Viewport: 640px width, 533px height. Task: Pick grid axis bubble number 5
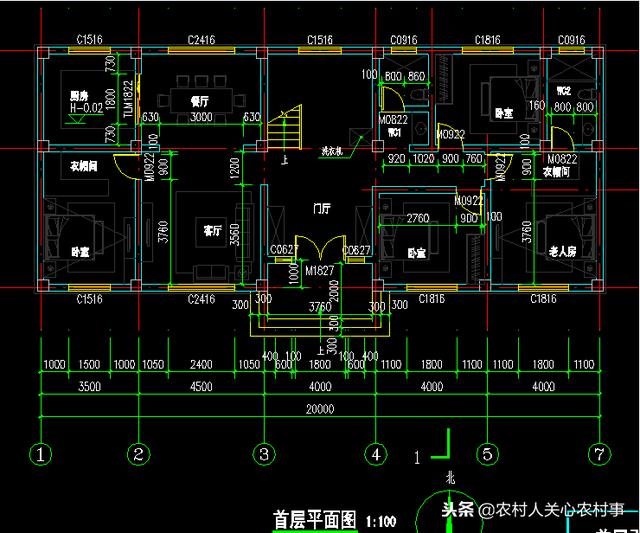click(x=487, y=455)
